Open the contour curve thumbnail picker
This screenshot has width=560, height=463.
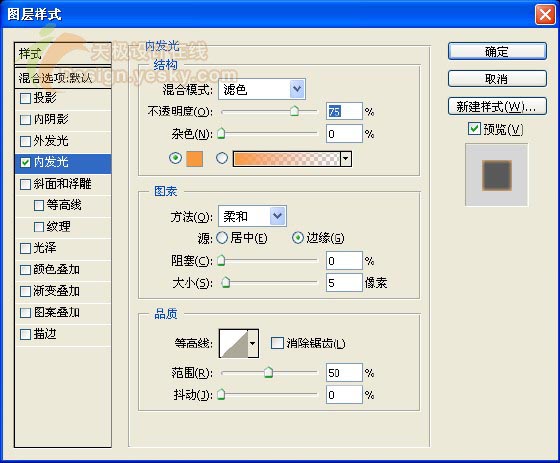pyautogui.click(x=234, y=343)
